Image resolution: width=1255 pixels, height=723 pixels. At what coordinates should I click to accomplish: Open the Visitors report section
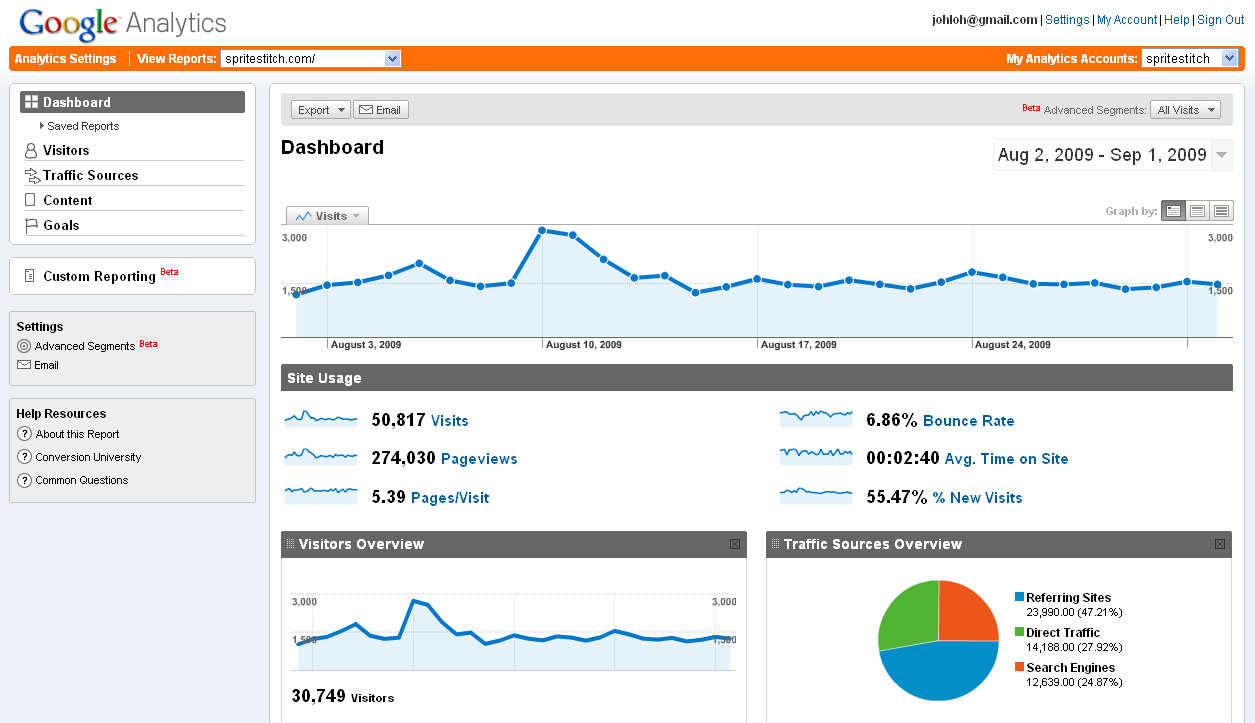(x=66, y=150)
